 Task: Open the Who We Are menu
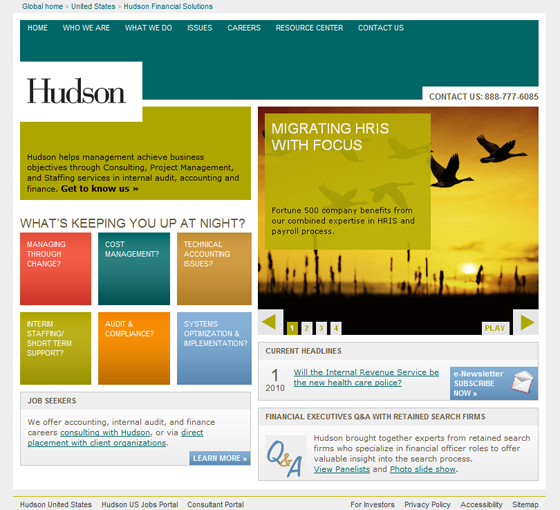(86, 28)
